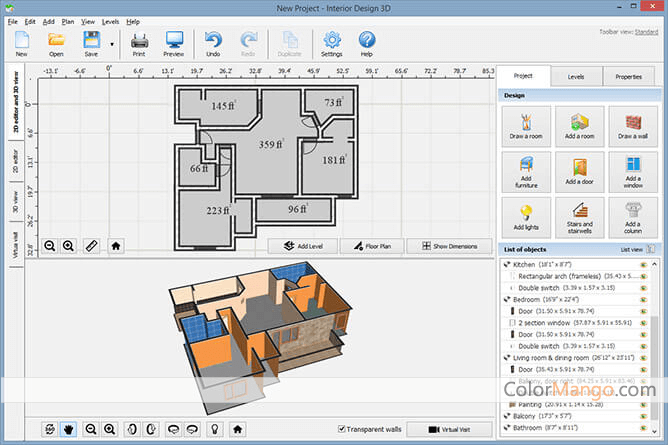
Task: Open the Save button dropdown arrow
Action: click(112, 44)
